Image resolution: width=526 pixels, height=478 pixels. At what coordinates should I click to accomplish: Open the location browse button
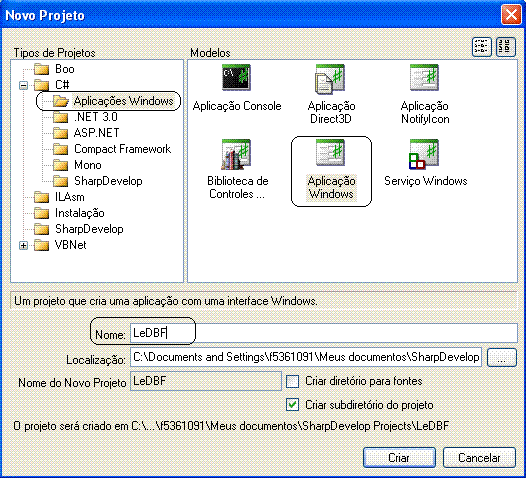(x=502, y=358)
